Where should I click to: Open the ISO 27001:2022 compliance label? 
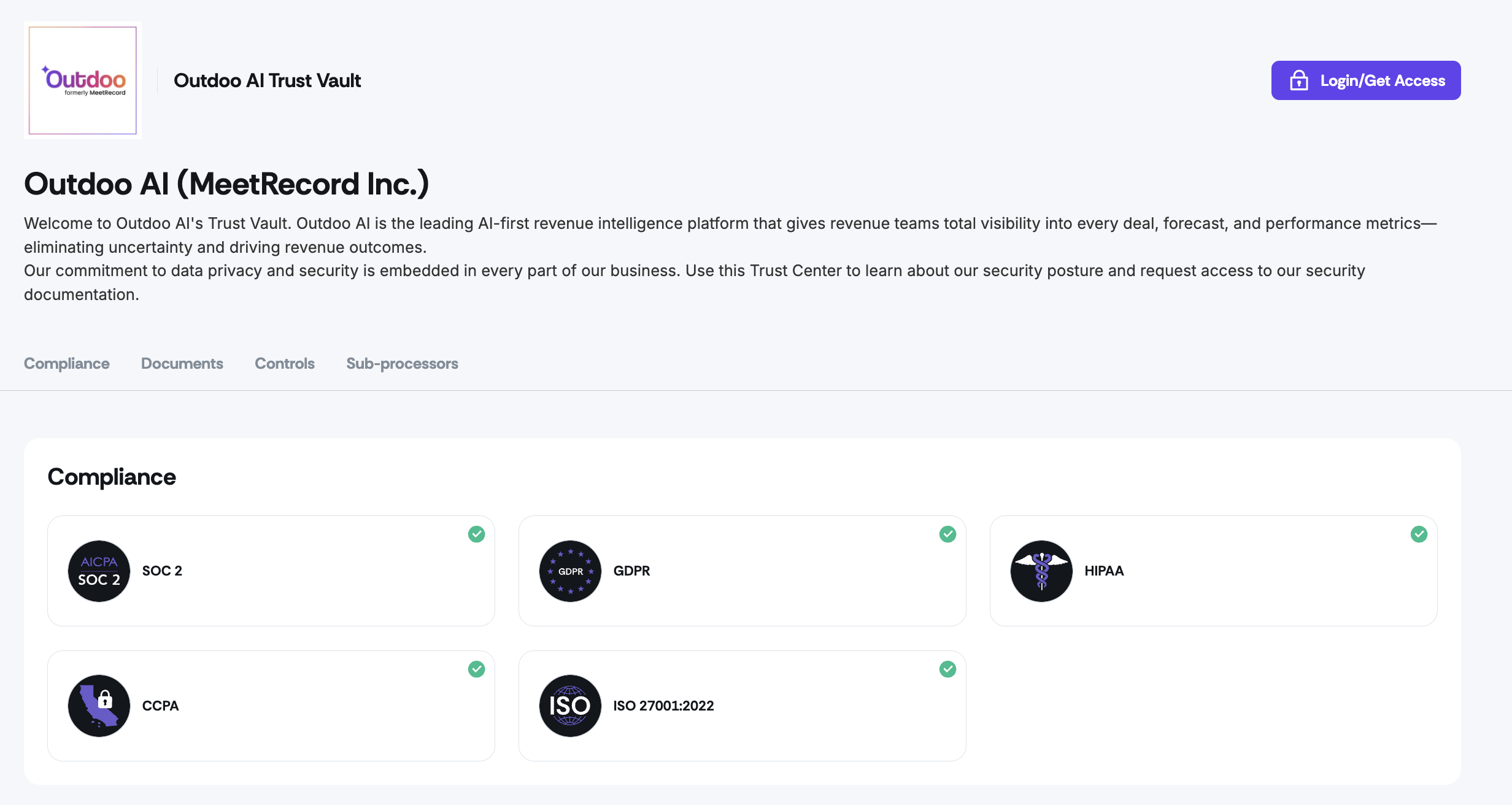(663, 706)
